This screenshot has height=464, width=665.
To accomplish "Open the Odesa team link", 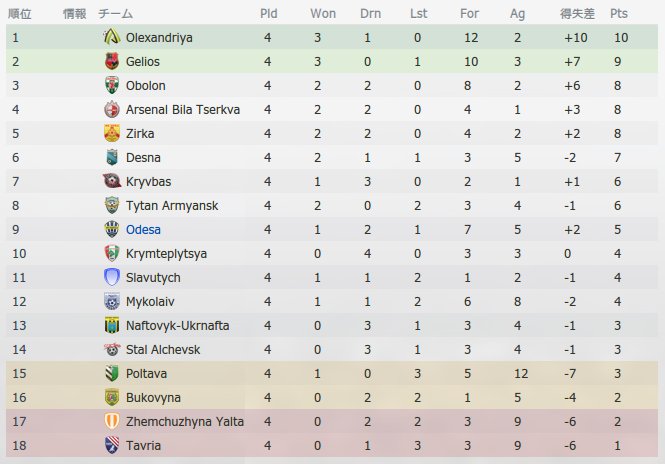I will (x=143, y=229).
